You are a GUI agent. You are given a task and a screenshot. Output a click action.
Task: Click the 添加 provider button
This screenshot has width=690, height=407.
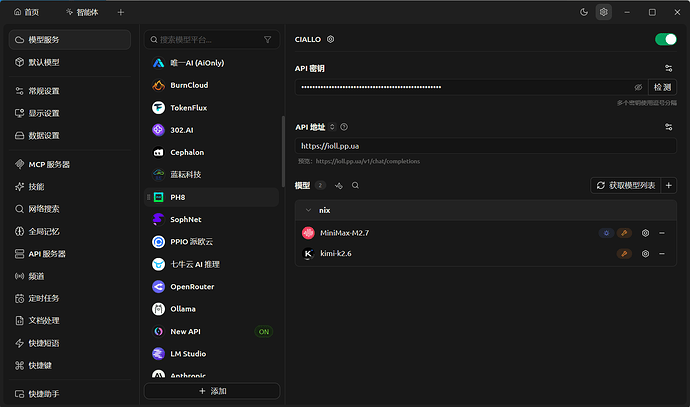pyautogui.click(x=212, y=391)
